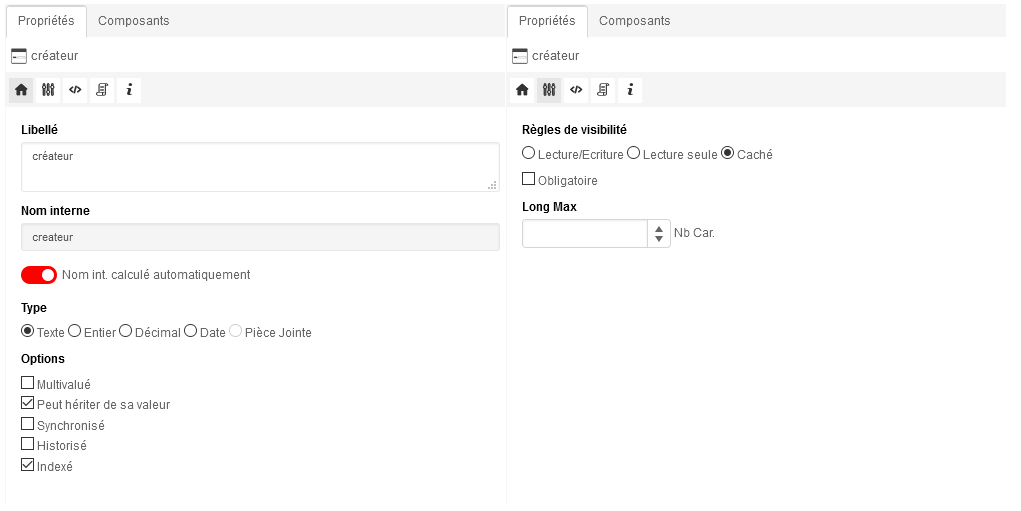
Task: Disable the 'Nom int. calculé automatiquement' toggle
Action: point(39,275)
